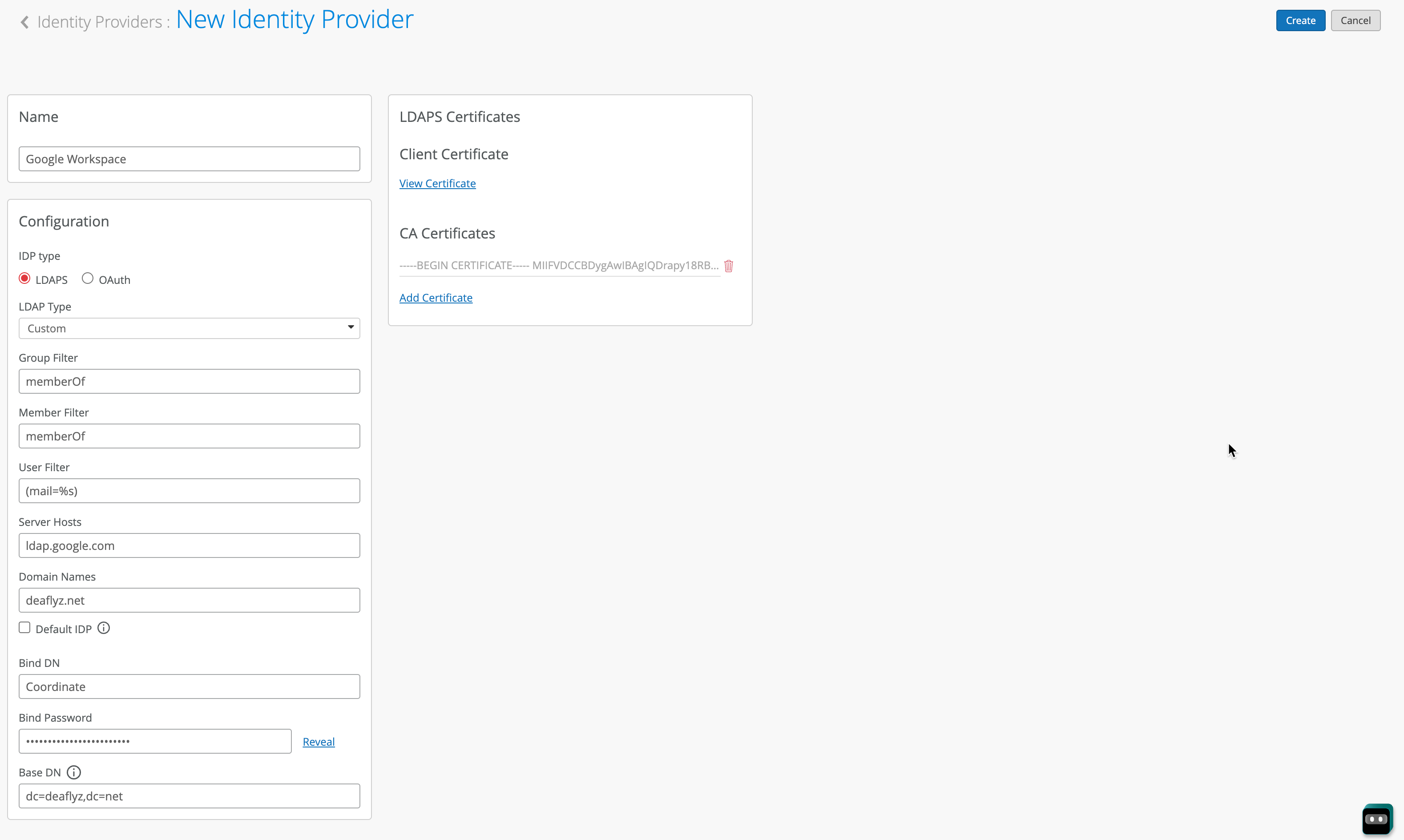Select the OAuth IDP type
Image resolution: width=1404 pixels, height=840 pixels.
click(x=88, y=279)
